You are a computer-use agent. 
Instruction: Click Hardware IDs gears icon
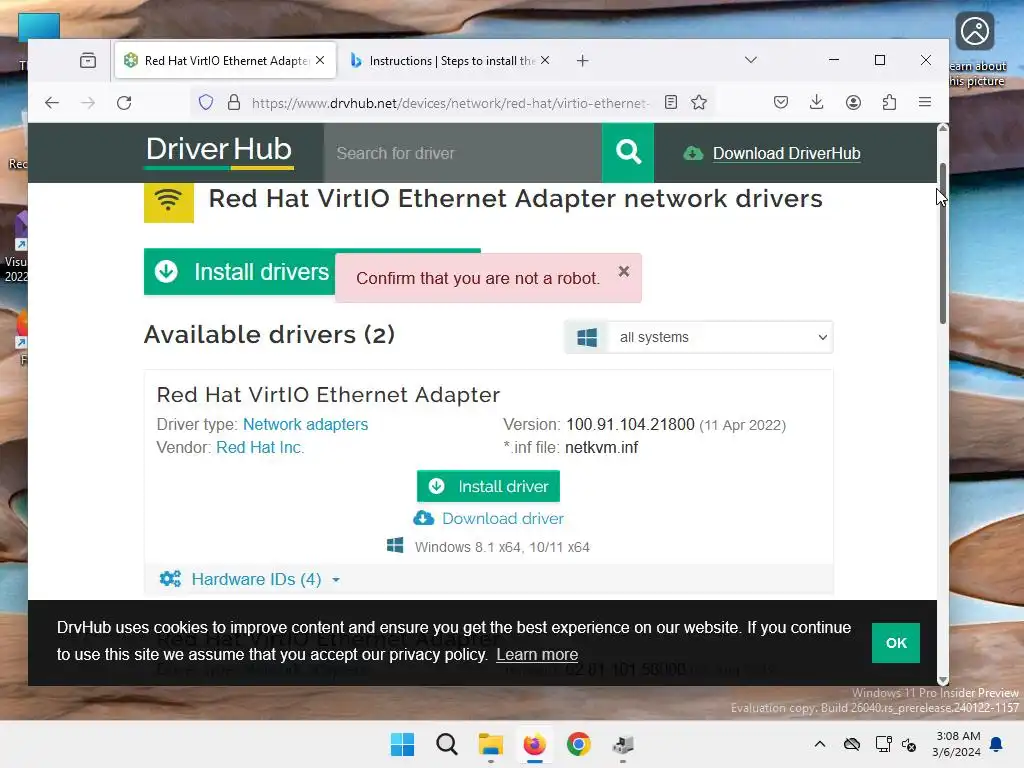[x=170, y=579]
